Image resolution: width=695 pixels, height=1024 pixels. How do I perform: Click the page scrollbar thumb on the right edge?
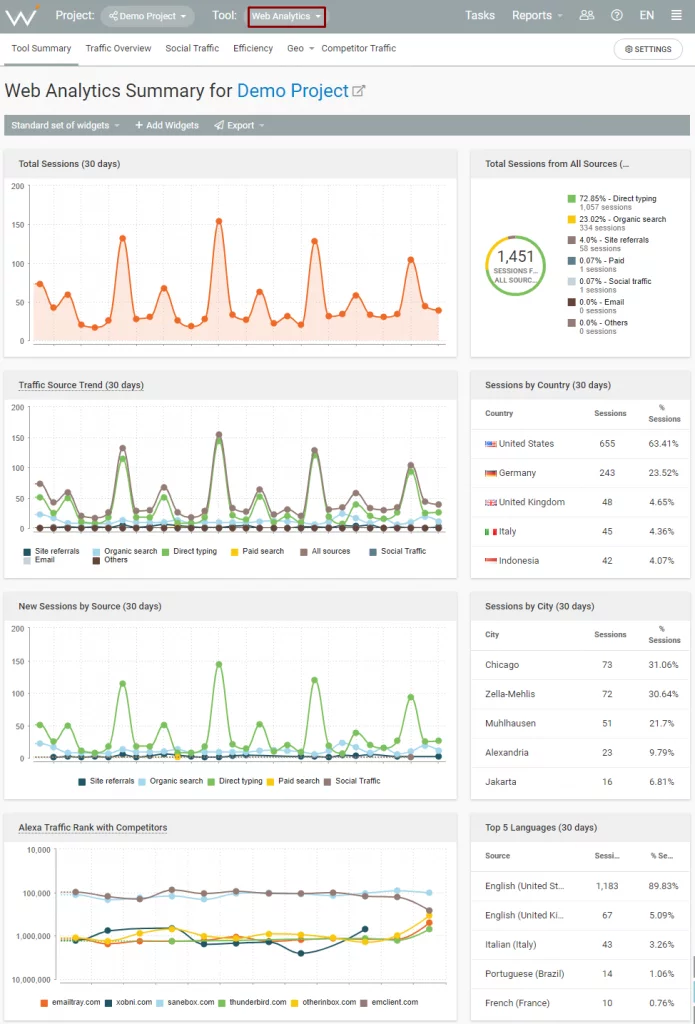[x=693, y=967]
